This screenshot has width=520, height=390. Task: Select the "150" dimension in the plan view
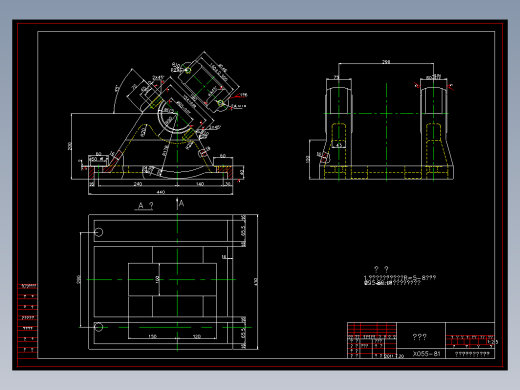152,336
